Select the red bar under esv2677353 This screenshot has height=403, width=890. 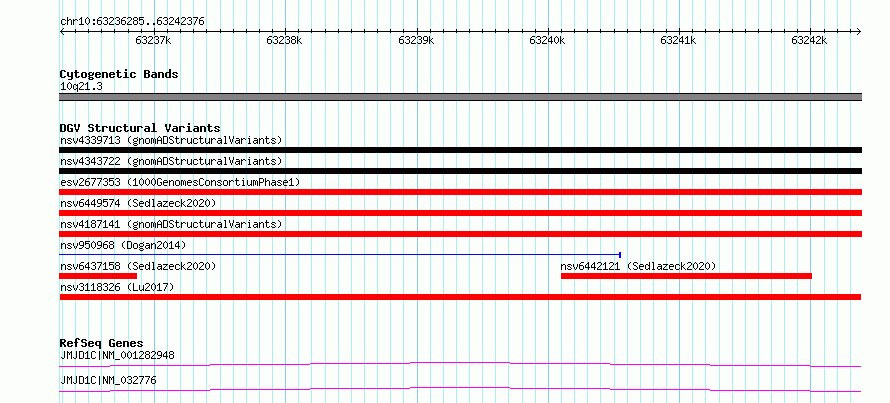tap(460, 192)
